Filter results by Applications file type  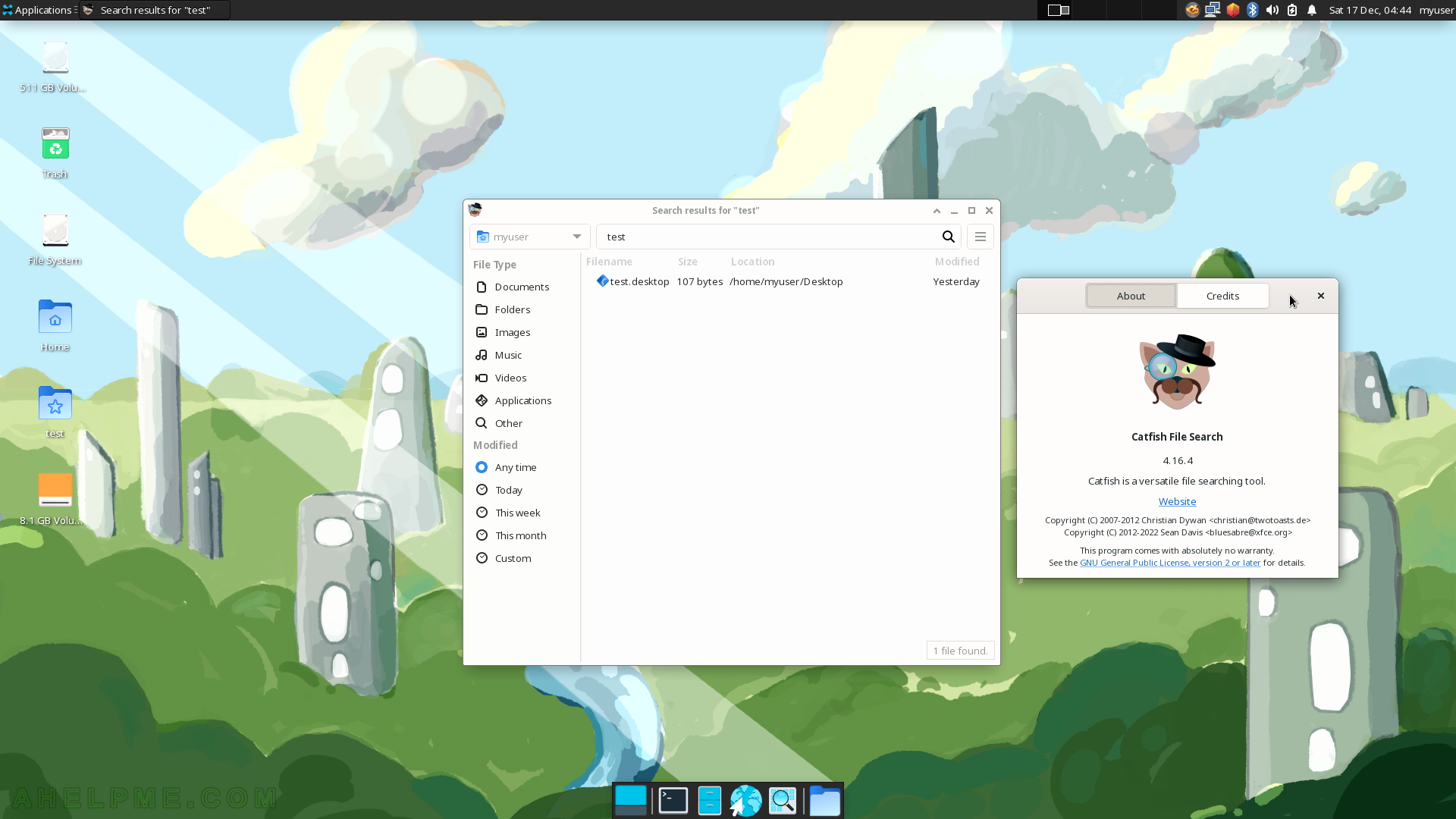(522, 400)
